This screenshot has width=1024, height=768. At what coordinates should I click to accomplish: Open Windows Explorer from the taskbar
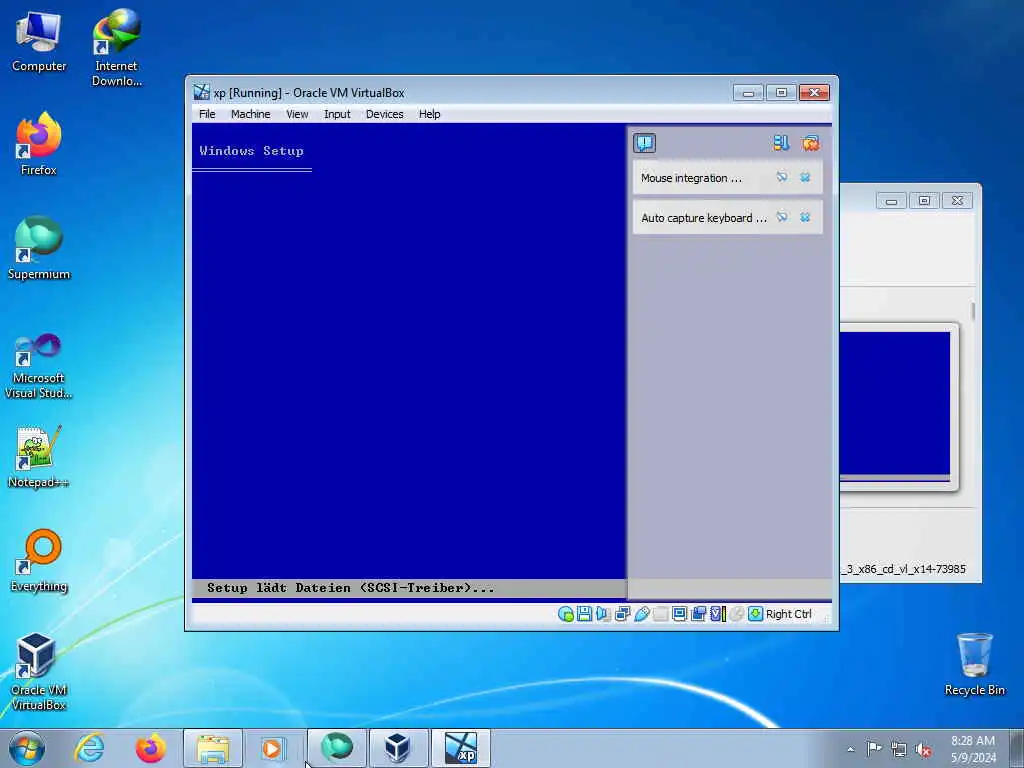[213, 748]
